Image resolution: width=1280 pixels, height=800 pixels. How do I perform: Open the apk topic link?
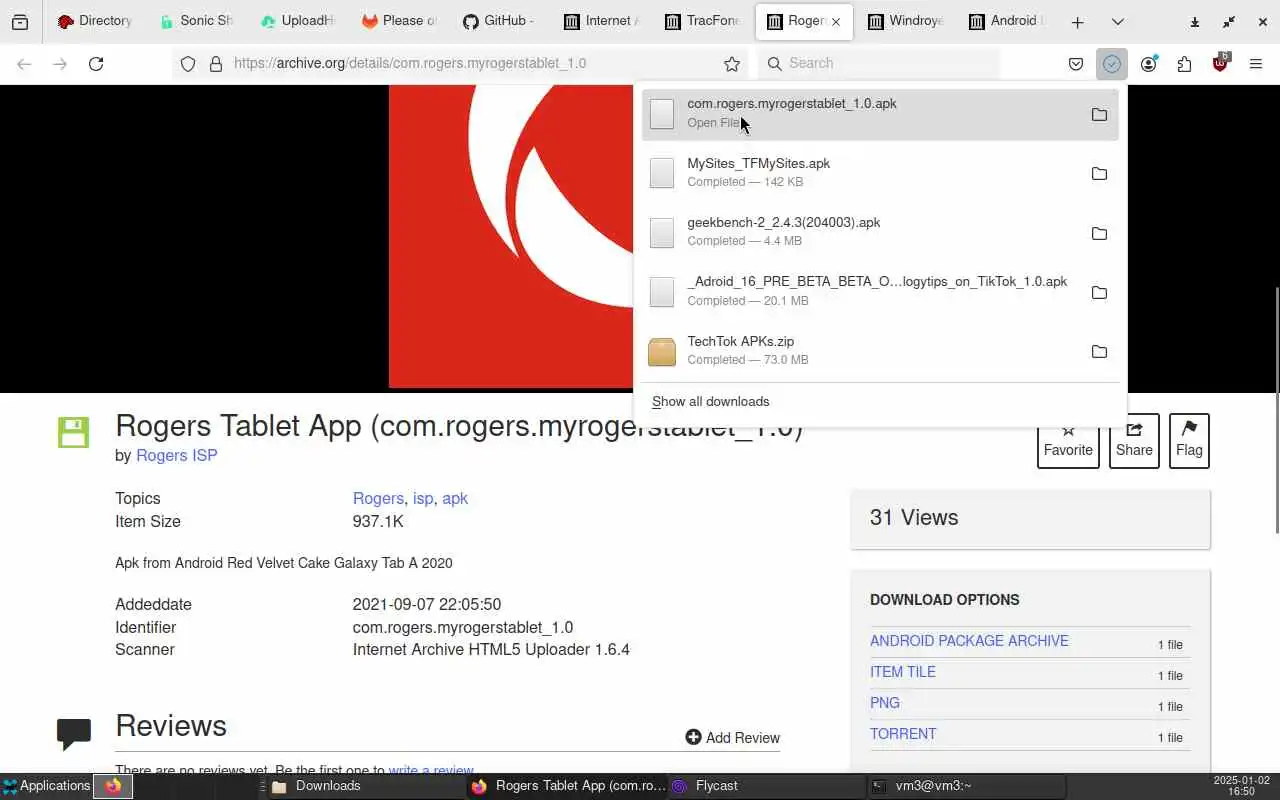pos(455,498)
